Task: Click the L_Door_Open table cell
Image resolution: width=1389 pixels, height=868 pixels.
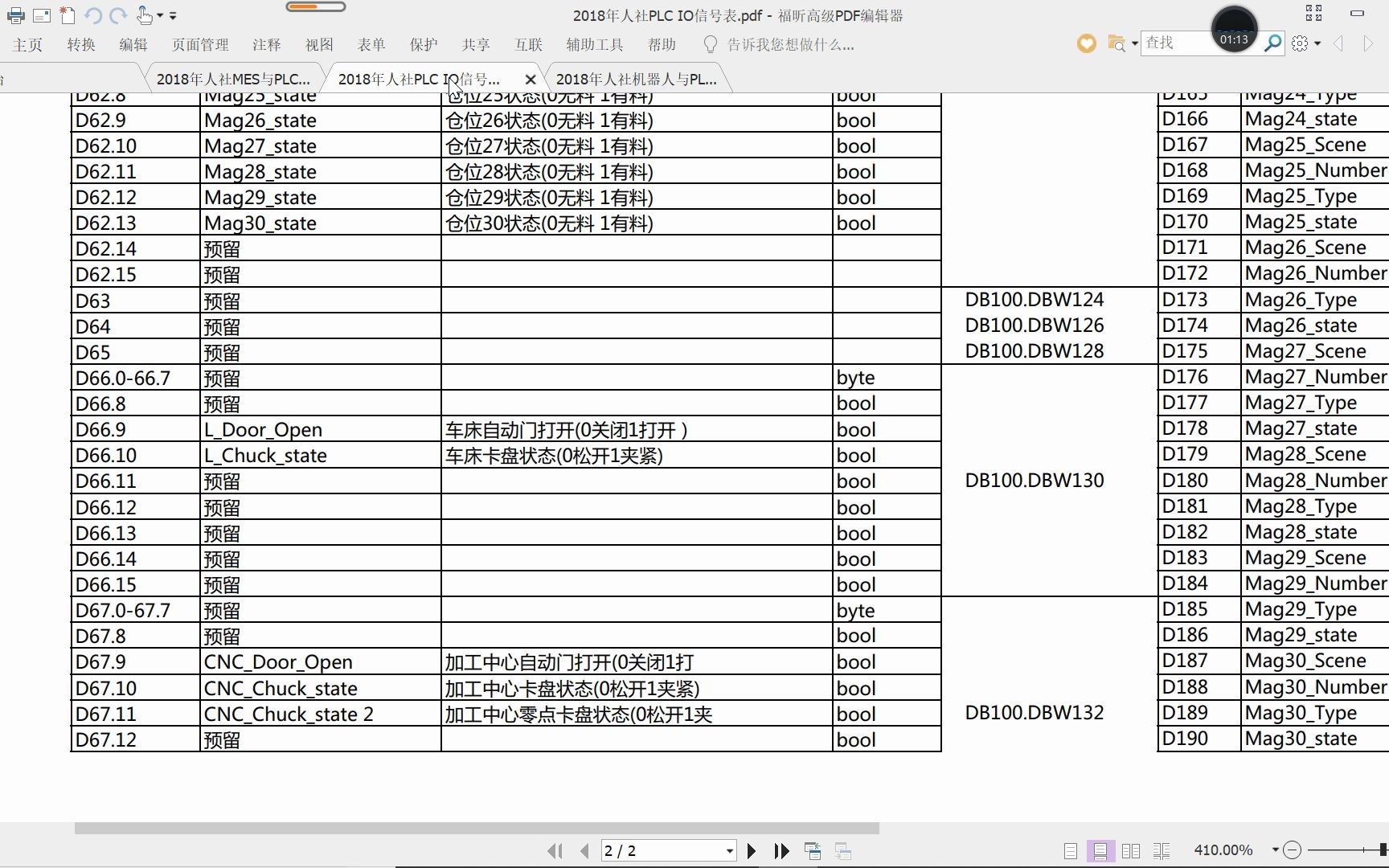Action: 320,429
